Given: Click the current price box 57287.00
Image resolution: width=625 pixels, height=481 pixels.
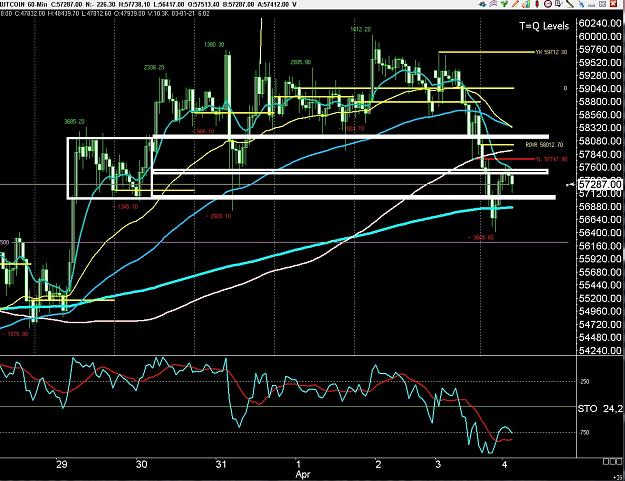Looking at the screenshot, I should point(600,184).
